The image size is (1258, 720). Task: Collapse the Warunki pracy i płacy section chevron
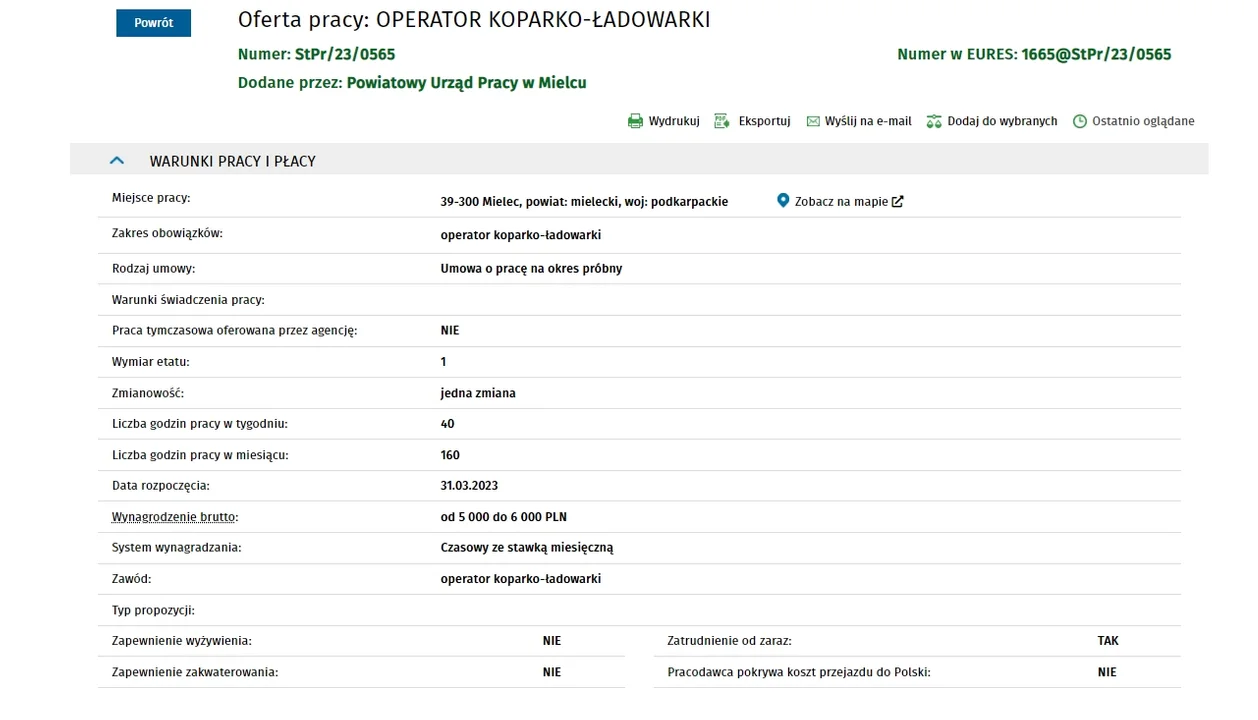117,160
